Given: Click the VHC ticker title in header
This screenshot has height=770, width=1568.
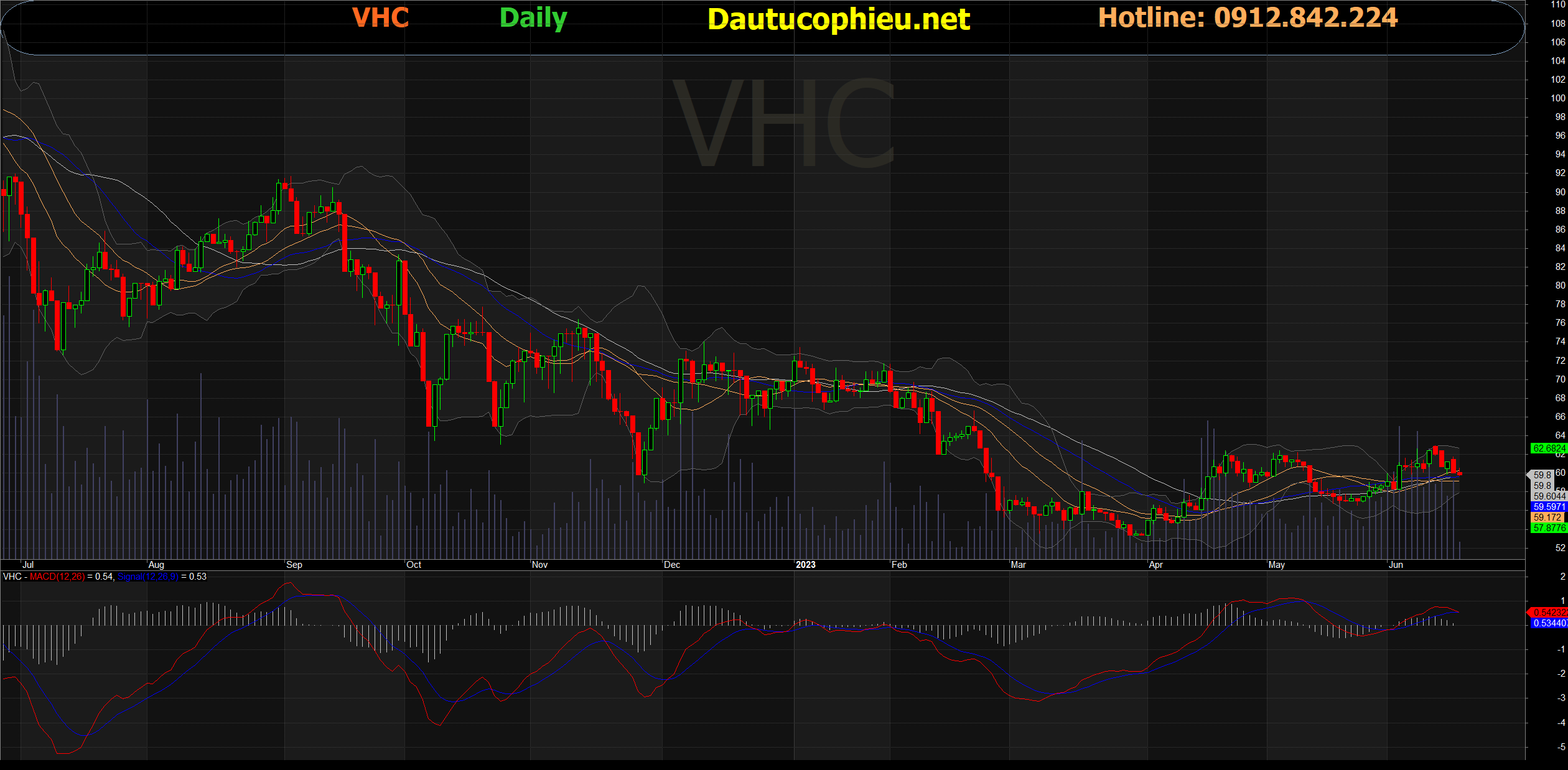Looking at the screenshot, I should click(x=380, y=17).
